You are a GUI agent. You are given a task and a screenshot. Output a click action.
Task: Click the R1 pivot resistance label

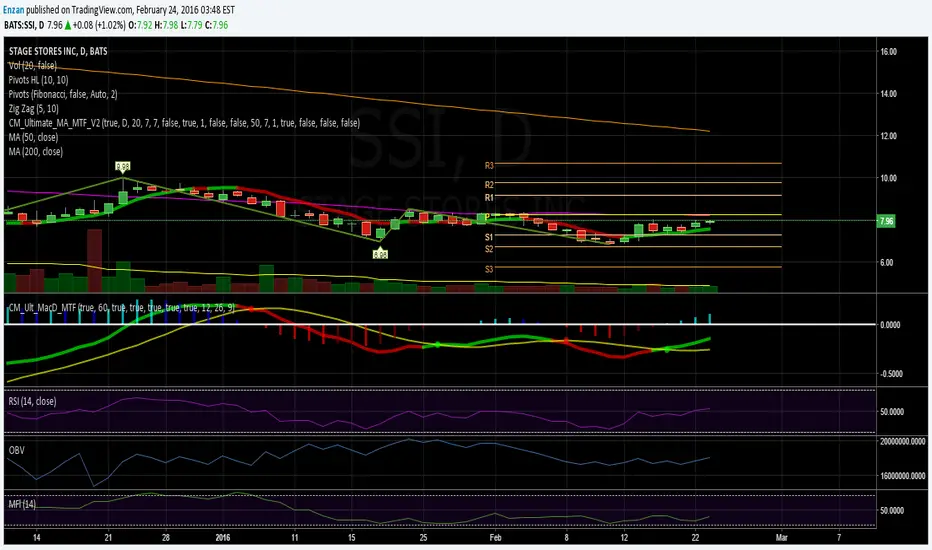(489, 197)
